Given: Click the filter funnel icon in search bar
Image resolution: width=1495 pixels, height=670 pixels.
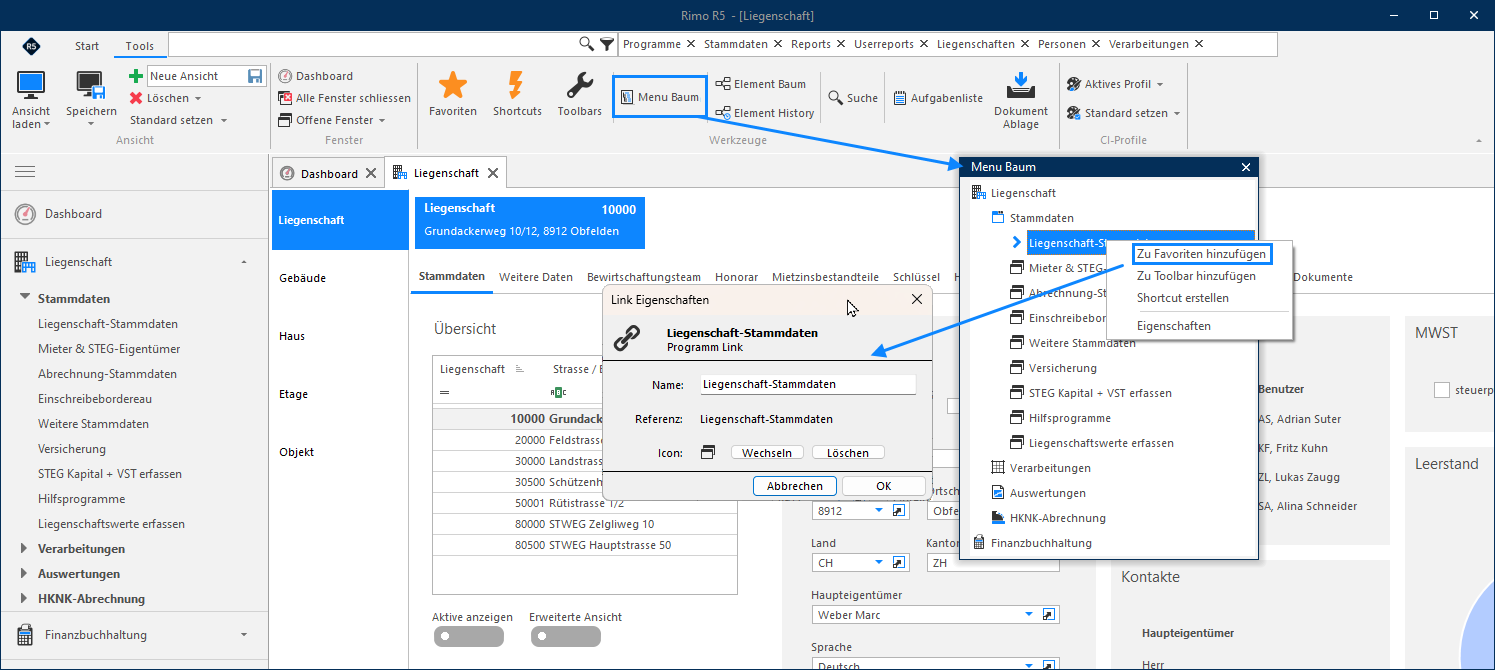Looking at the screenshot, I should [x=607, y=44].
